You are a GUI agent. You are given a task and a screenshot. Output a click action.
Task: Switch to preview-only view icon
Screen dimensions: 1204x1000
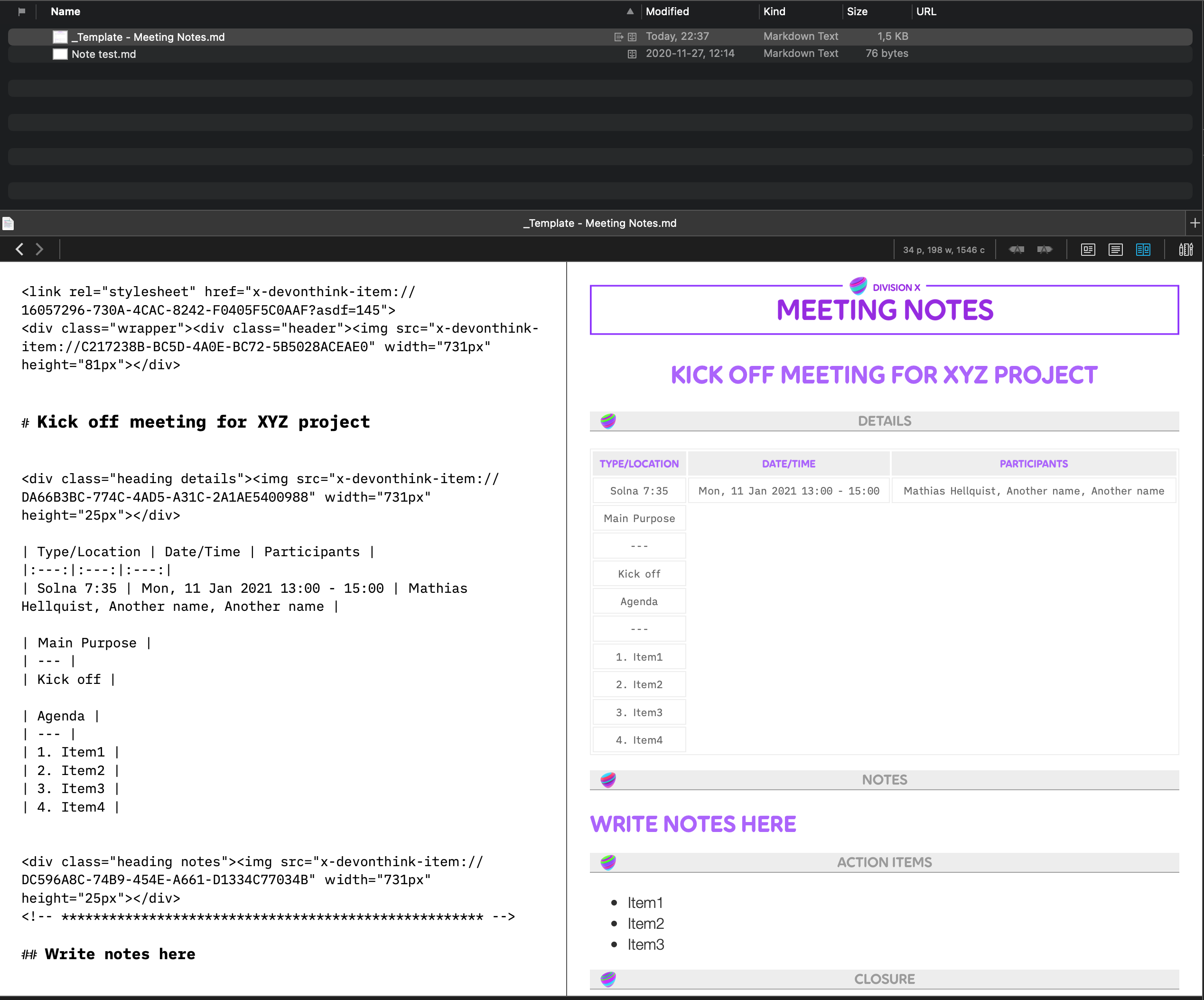[x=1088, y=250]
